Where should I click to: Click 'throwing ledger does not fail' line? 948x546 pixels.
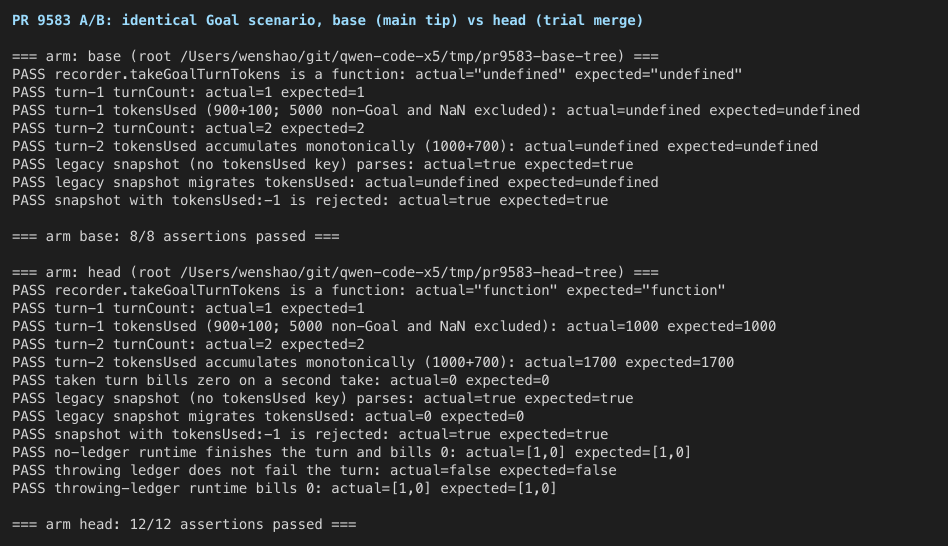click(314, 470)
